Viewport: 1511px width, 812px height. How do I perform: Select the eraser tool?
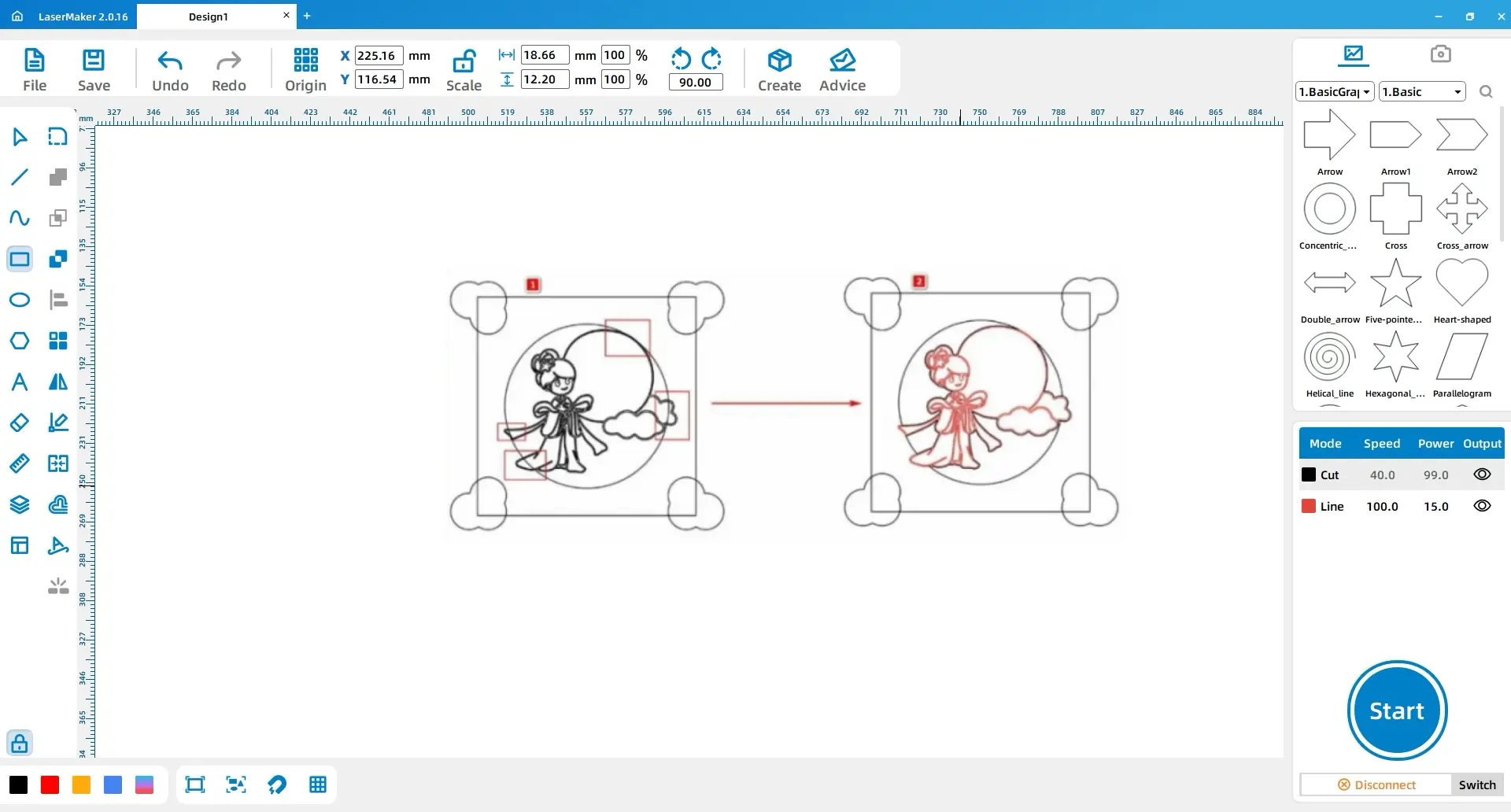[20, 423]
